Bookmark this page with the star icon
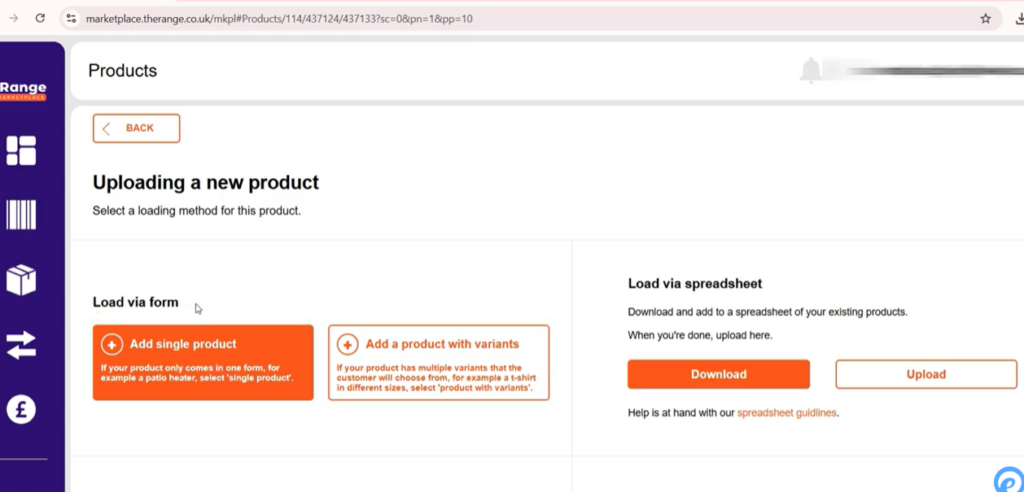This screenshot has height=492, width=1024. click(985, 18)
